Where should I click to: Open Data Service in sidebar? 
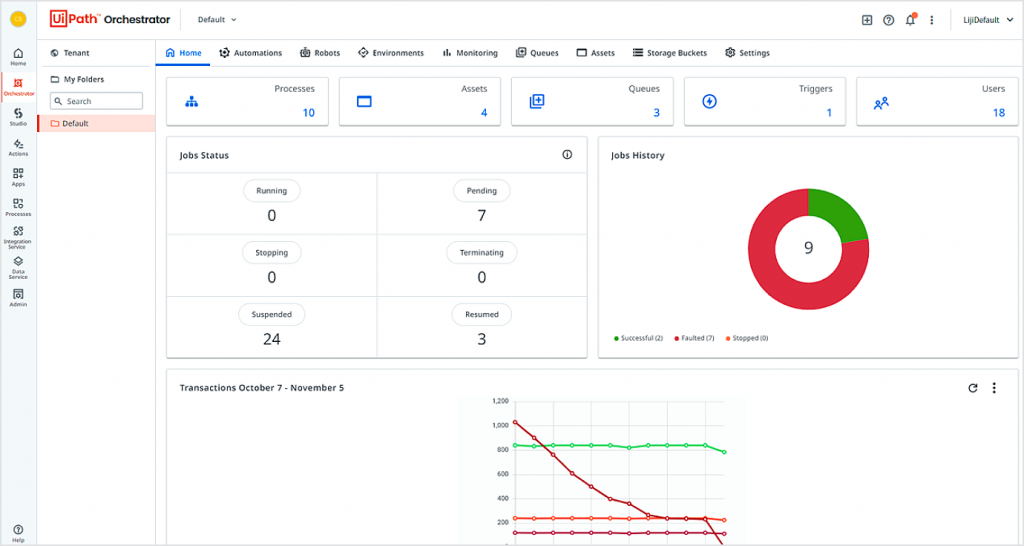click(18, 267)
